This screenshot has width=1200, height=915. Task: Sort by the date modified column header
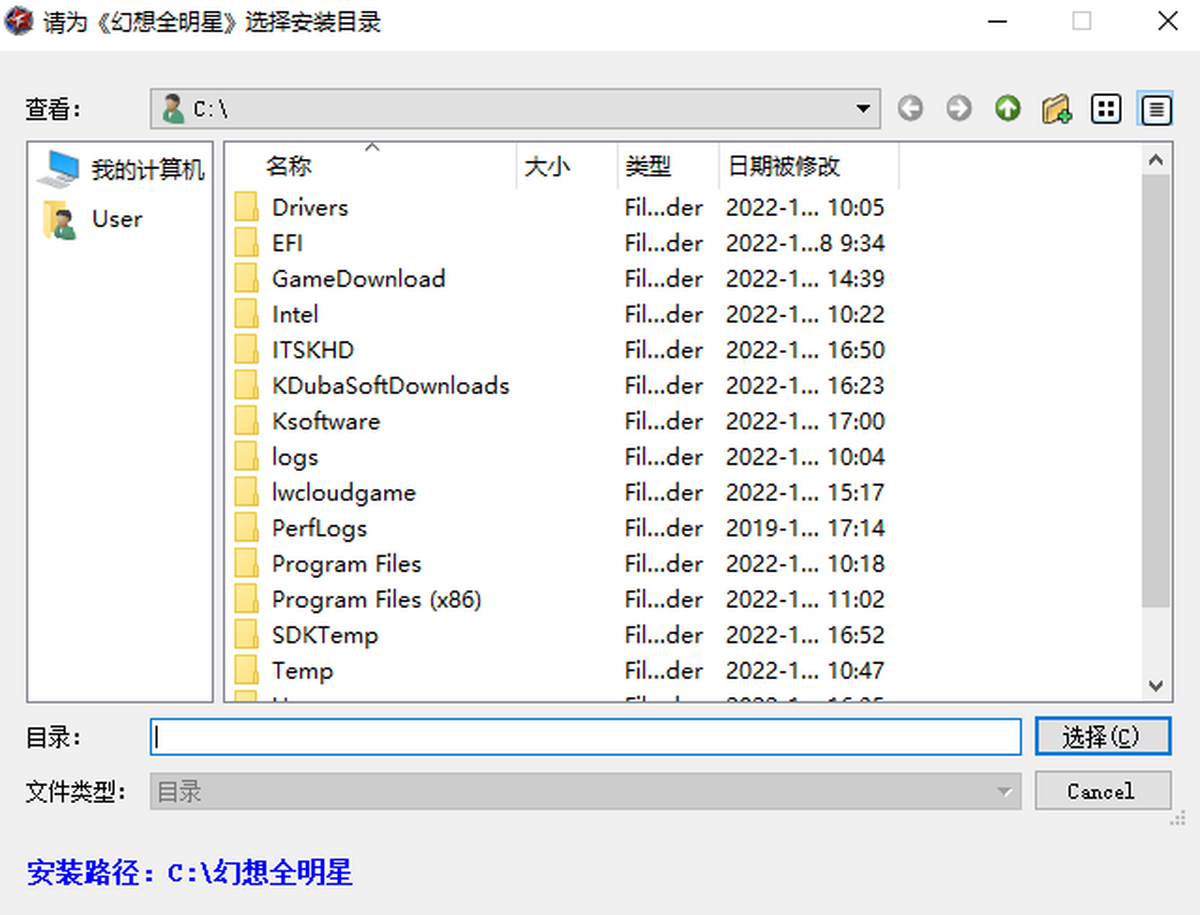pyautogui.click(x=784, y=167)
